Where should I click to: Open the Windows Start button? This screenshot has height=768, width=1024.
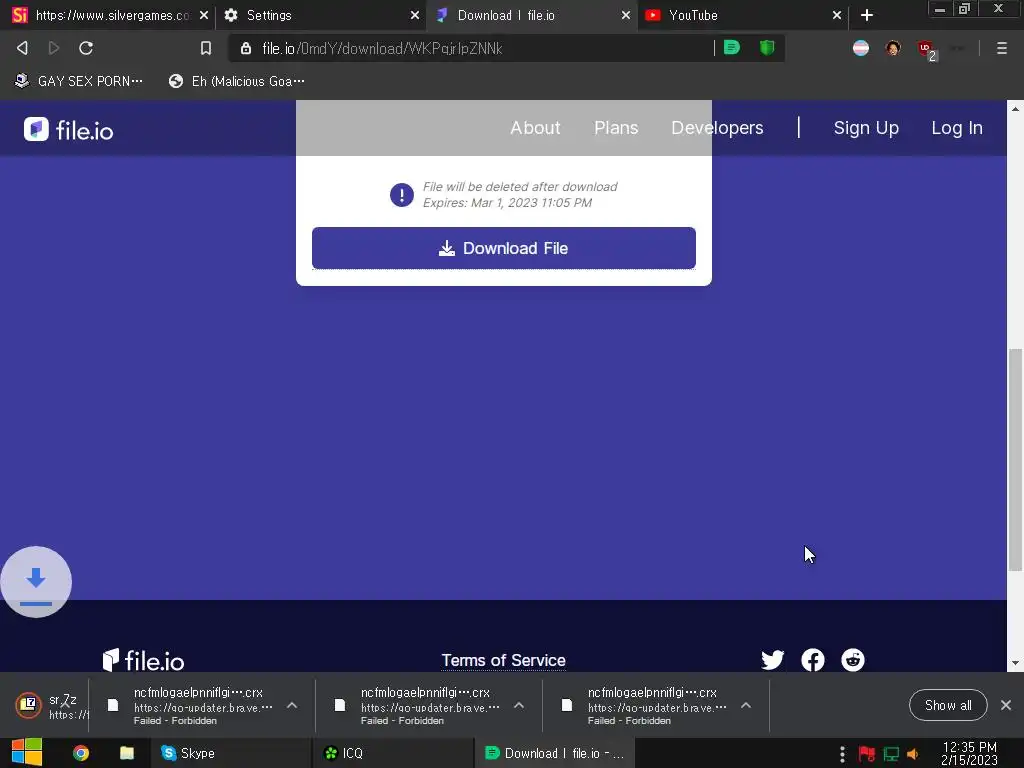[x=27, y=752]
